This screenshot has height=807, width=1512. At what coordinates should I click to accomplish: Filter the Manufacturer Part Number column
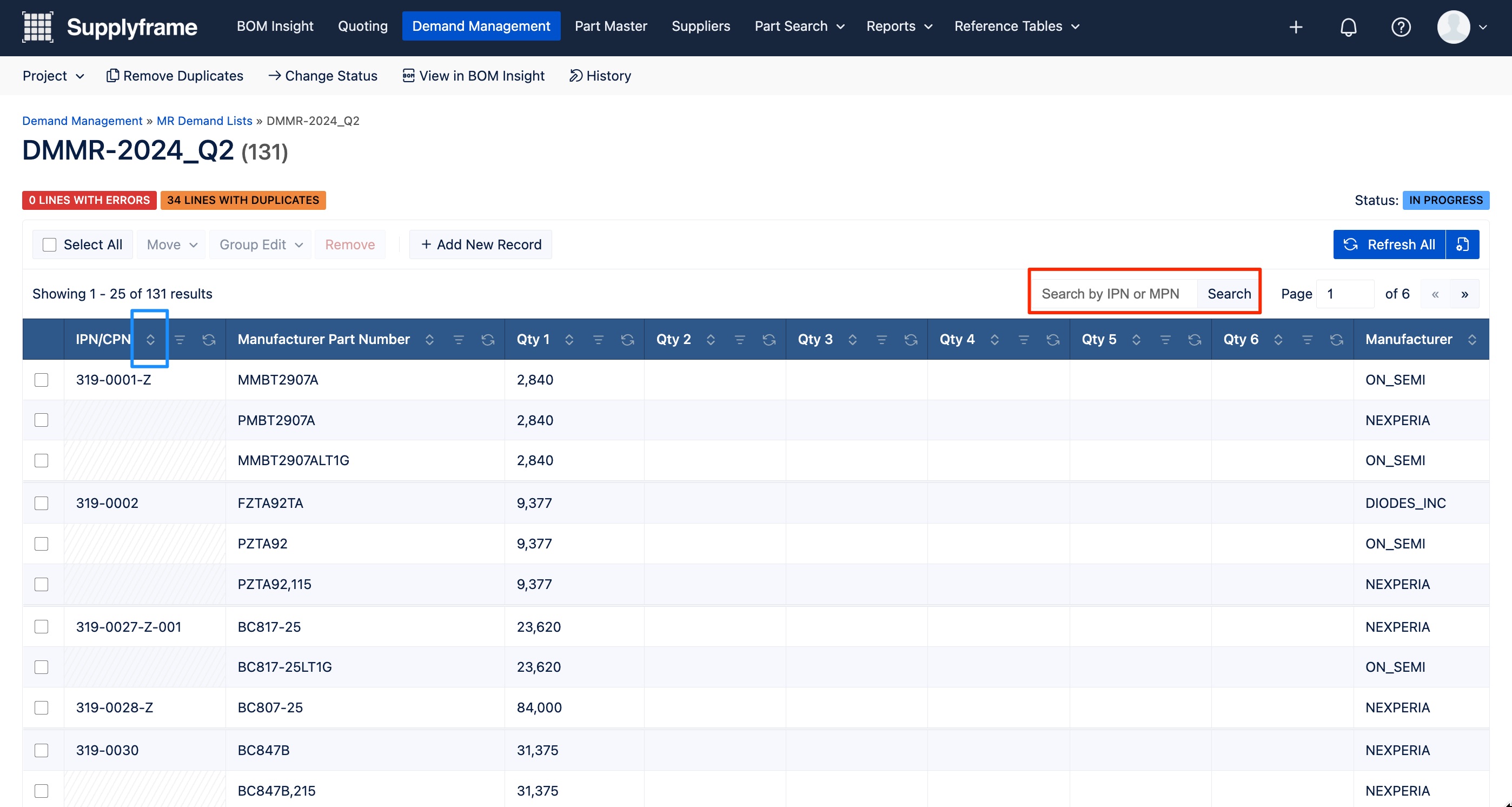(x=459, y=339)
